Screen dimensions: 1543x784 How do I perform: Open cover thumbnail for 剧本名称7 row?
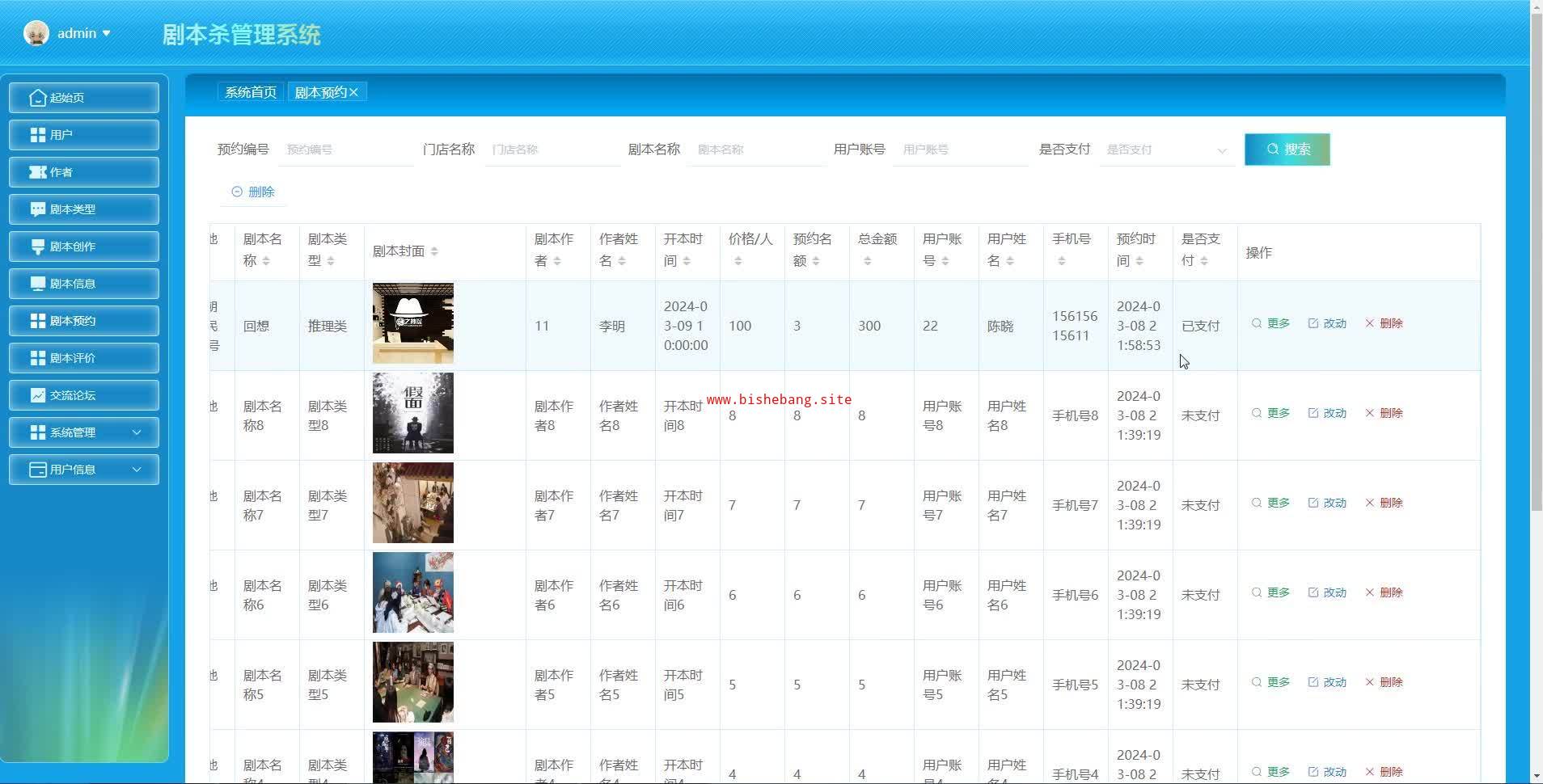[x=413, y=503]
